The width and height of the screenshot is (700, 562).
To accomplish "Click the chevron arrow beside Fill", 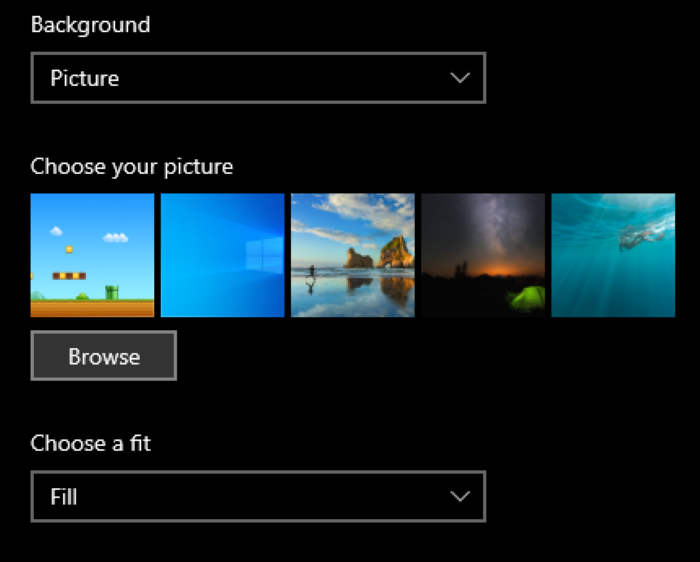I will pyautogui.click(x=460, y=496).
